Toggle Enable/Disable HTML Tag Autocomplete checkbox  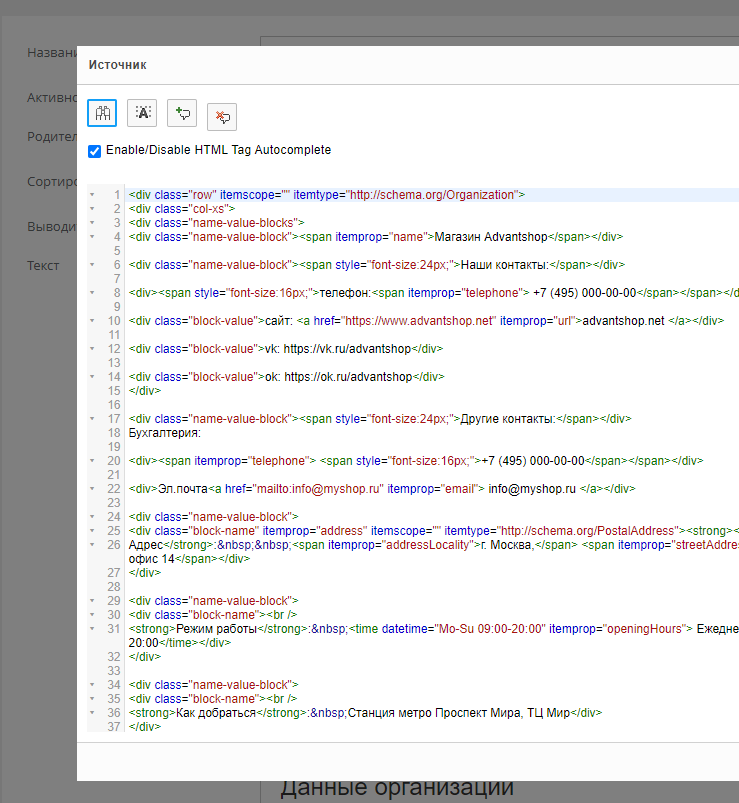coord(95,151)
